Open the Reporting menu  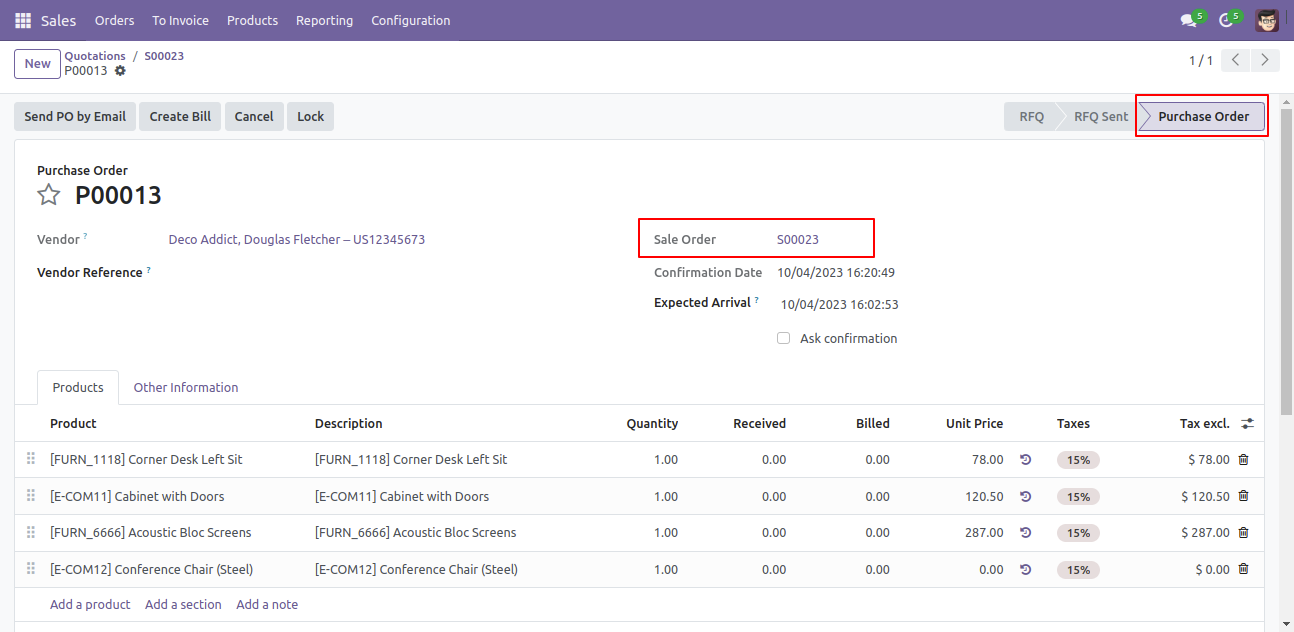(324, 20)
